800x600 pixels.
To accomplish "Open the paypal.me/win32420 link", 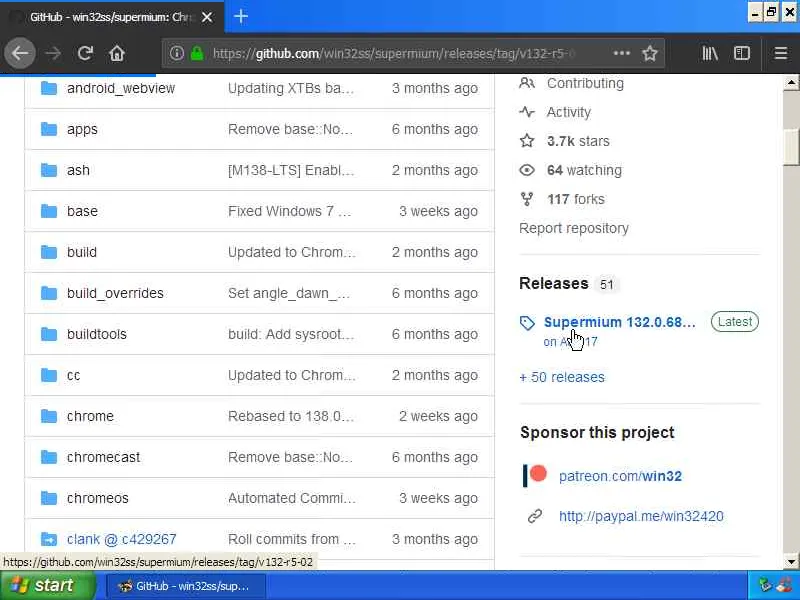I will coord(641,516).
